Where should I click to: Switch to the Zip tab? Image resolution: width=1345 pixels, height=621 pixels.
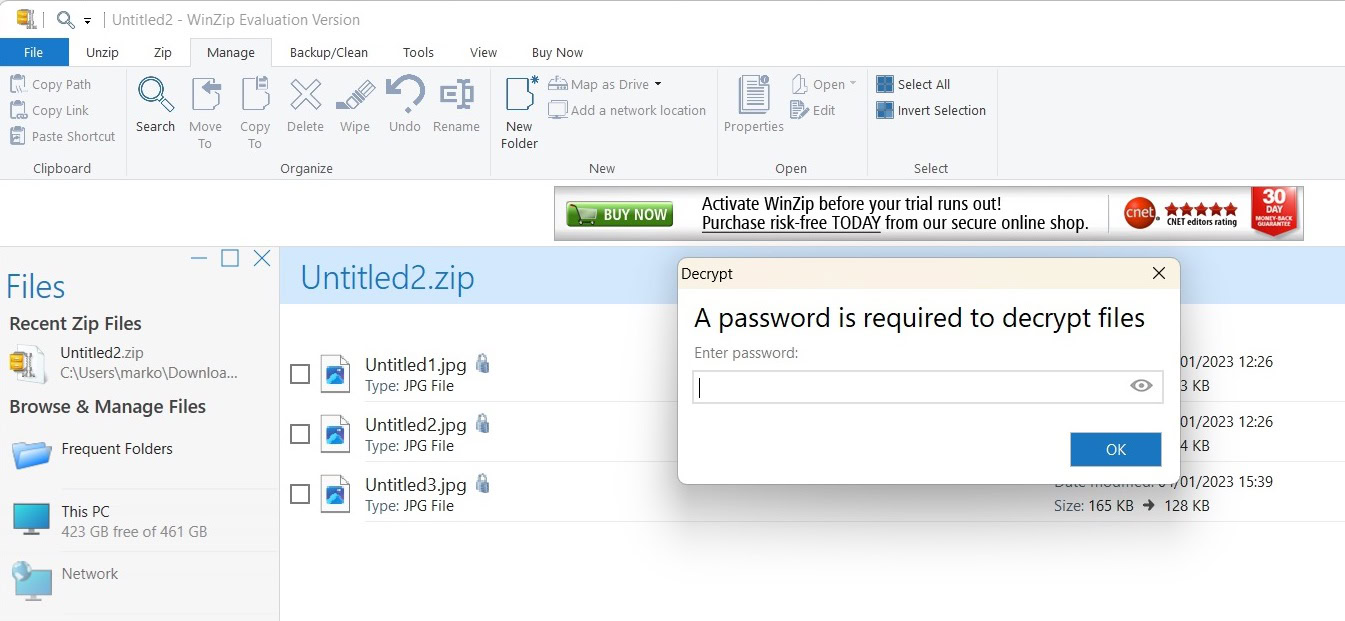pos(162,52)
